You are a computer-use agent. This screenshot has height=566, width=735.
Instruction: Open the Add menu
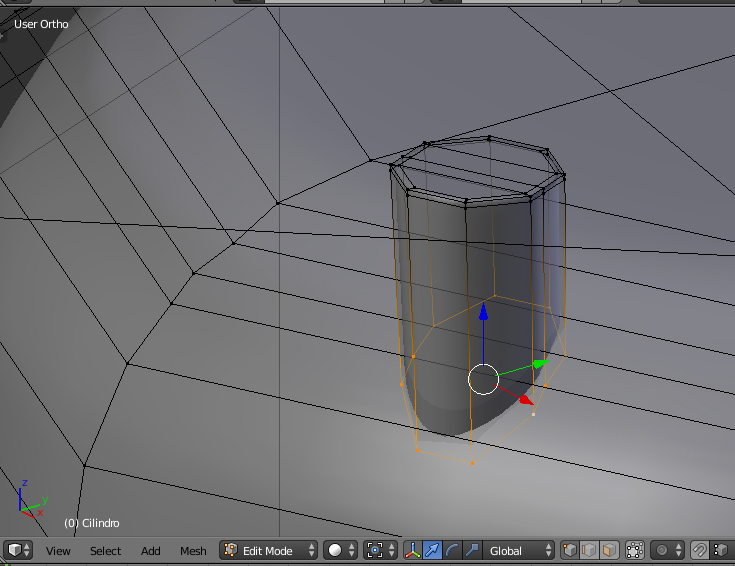pos(150,551)
